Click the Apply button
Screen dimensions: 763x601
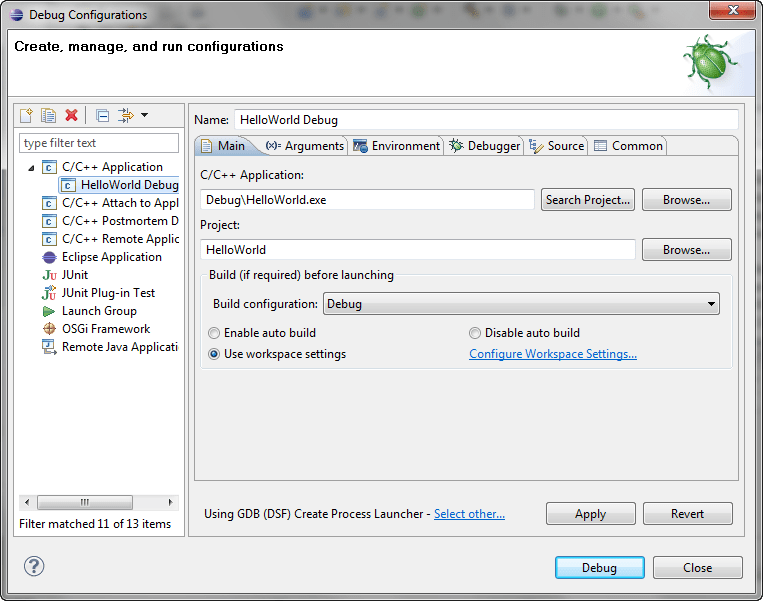591,514
